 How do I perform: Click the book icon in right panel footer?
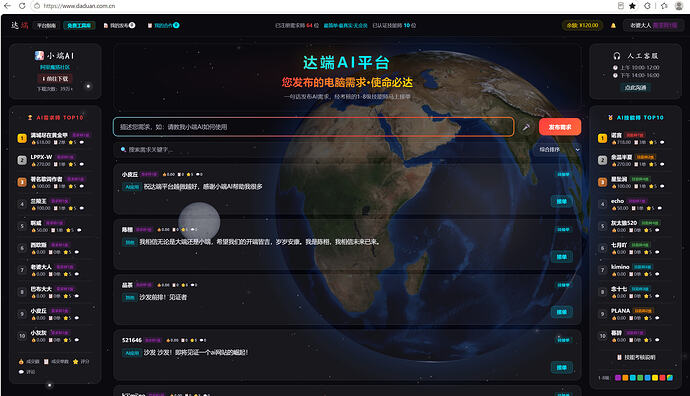click(619, 357)
